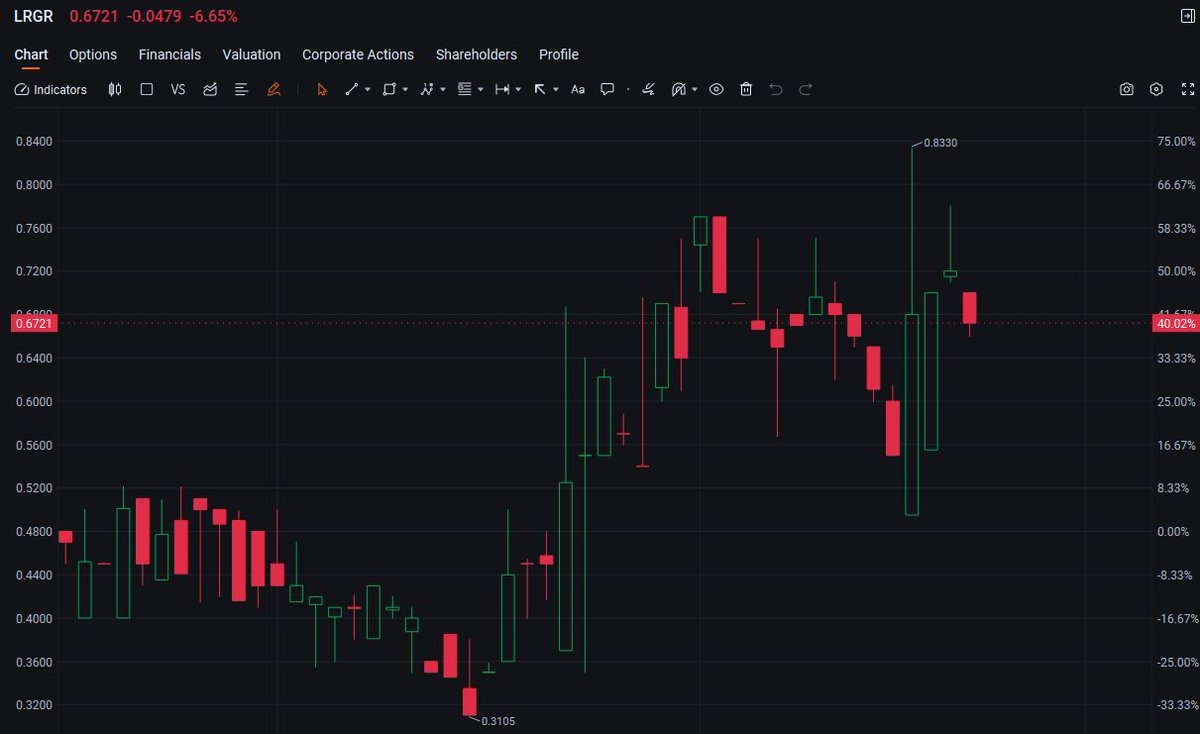The height and width of the screenshot is (734, 1200).
Task: Undo the last drawing action
Action: [x=775, y=89]
